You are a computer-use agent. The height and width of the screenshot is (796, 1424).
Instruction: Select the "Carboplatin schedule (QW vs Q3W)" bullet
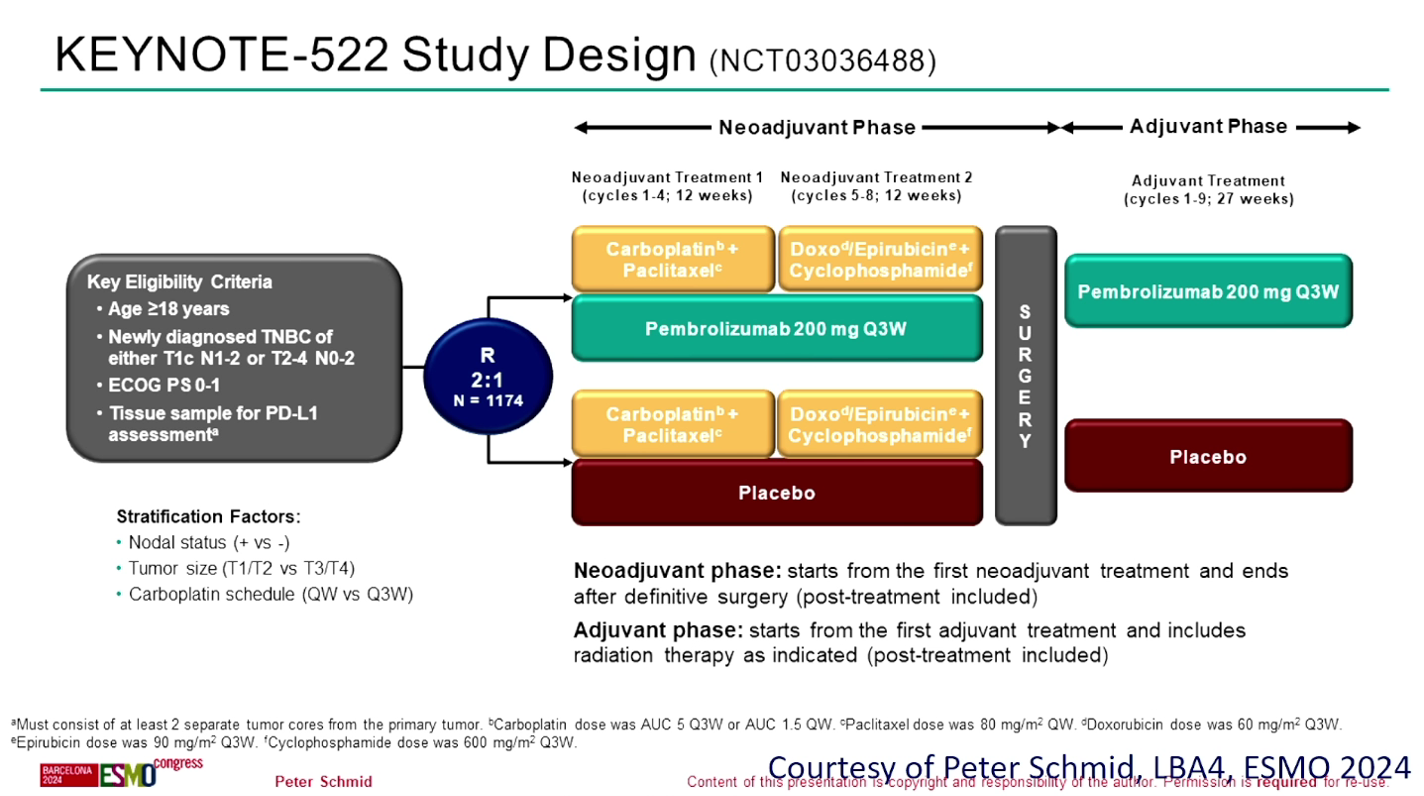pyautogui.click(x=265, y=595)
